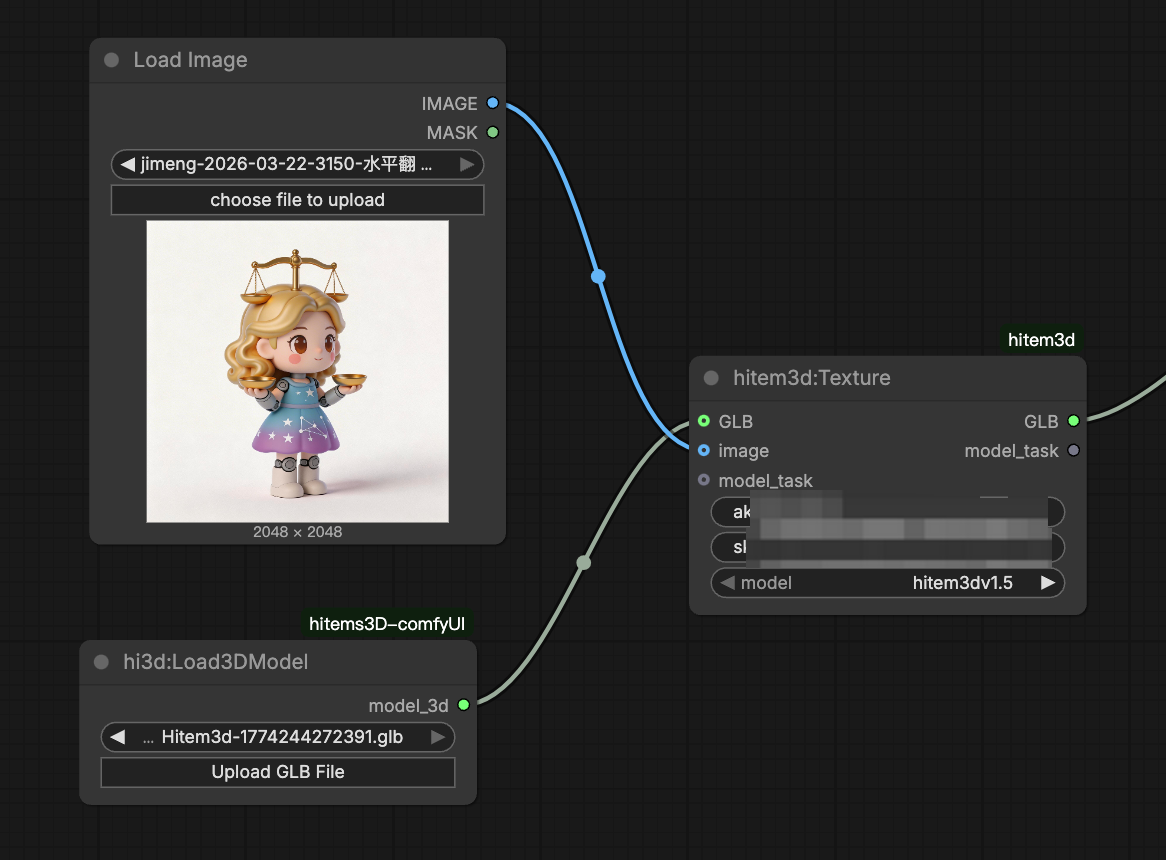The height and width of the screenshot is (860, 1166).
Task: Click the Upload GLB File button
Action: pyautogui.click(x=278, y=772)
